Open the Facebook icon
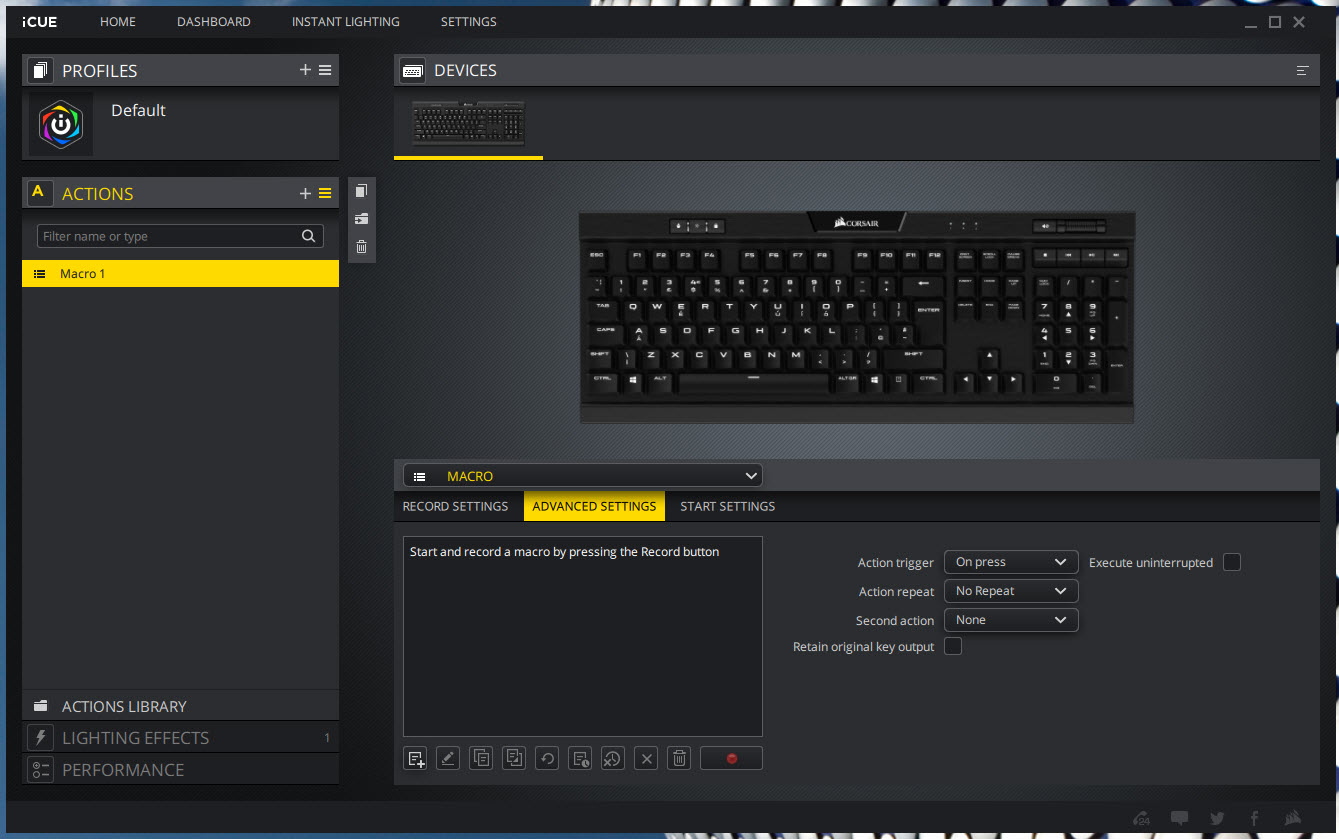This screenshot has height=839, width=1339. click(1254, 818)
